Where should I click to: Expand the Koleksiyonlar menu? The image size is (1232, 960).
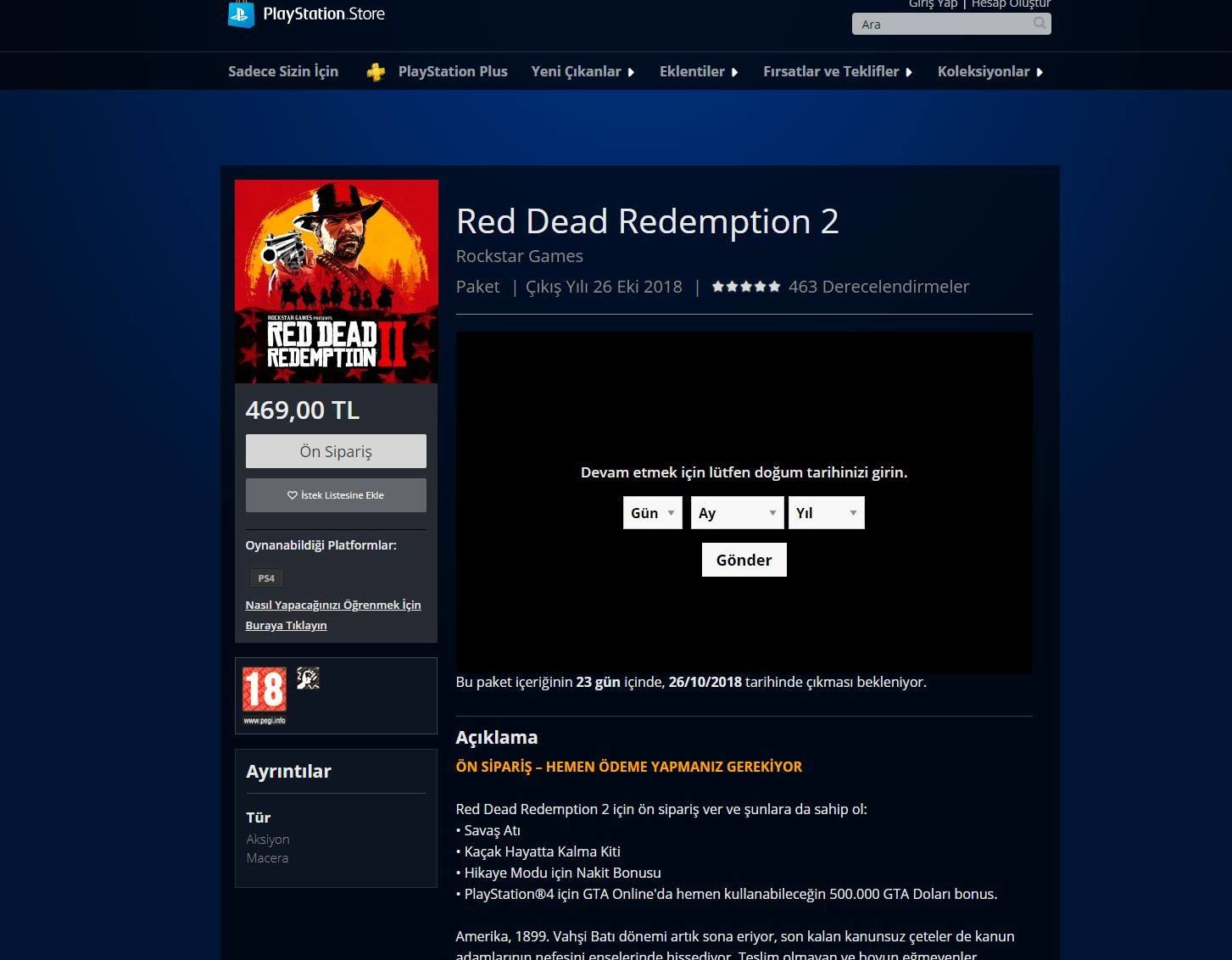pyautogui.click(x=990, y=72)
